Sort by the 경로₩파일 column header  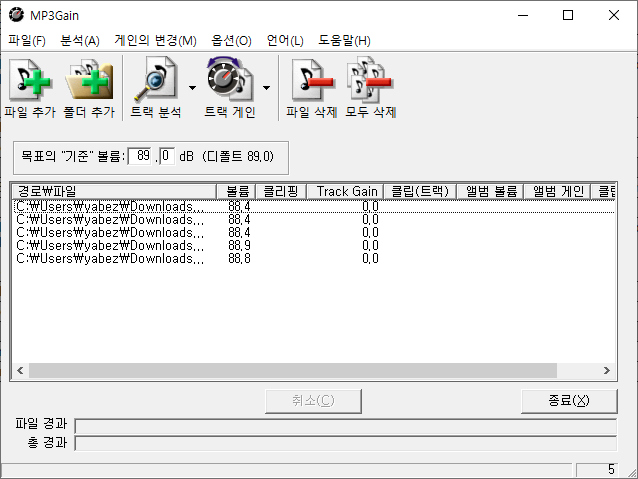click(x=114, y=191)
